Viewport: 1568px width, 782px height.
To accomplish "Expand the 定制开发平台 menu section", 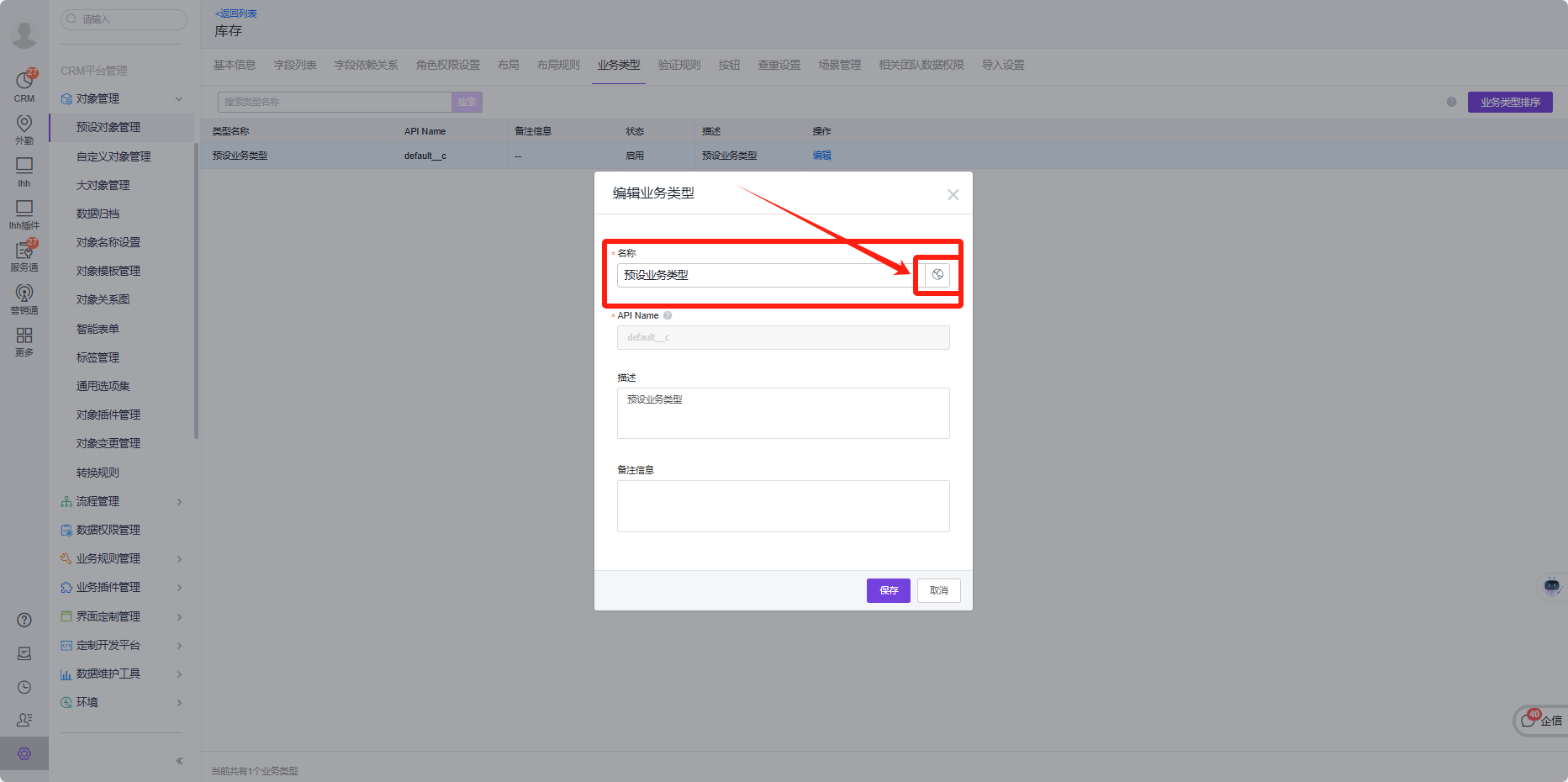I will pos(179,646).
